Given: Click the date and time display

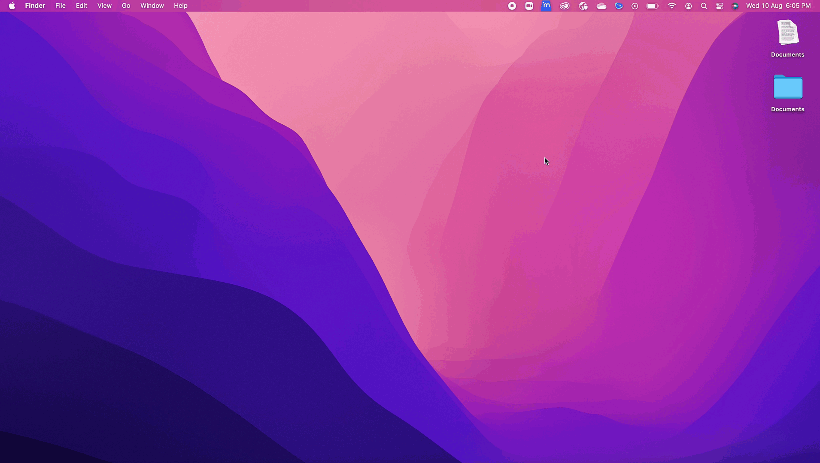Looking at the screenshot, I should 778,6.
